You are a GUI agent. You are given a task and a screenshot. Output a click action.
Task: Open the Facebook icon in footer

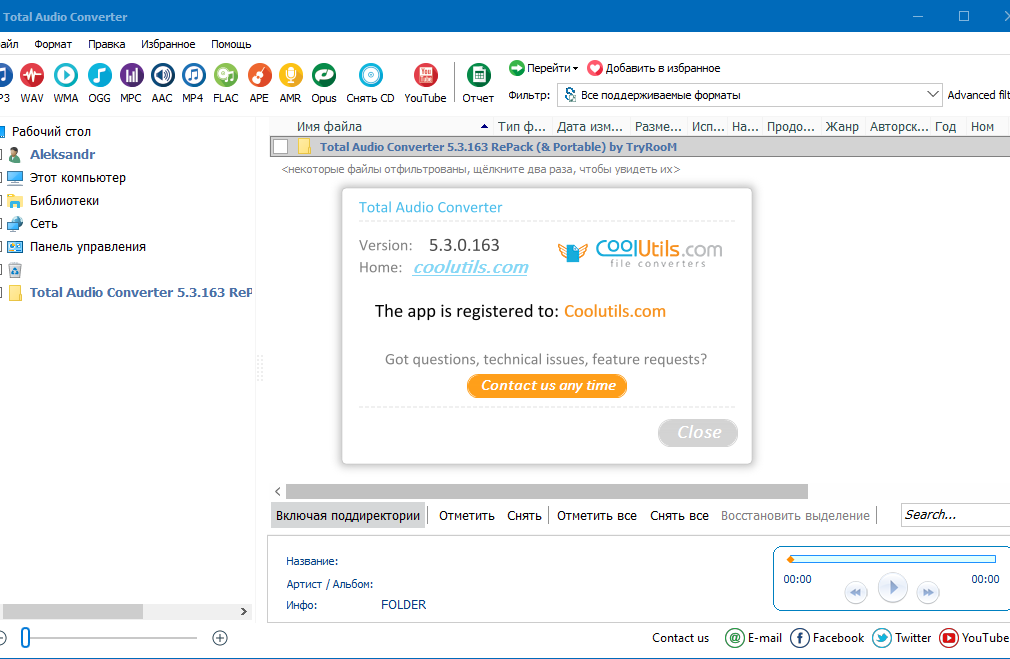[799, 638]
